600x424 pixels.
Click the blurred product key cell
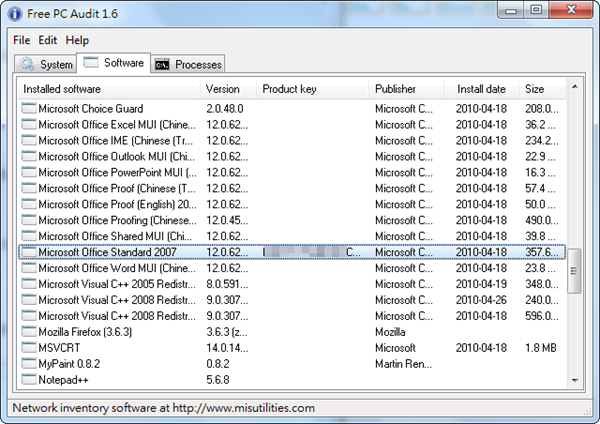pos(311,252)
